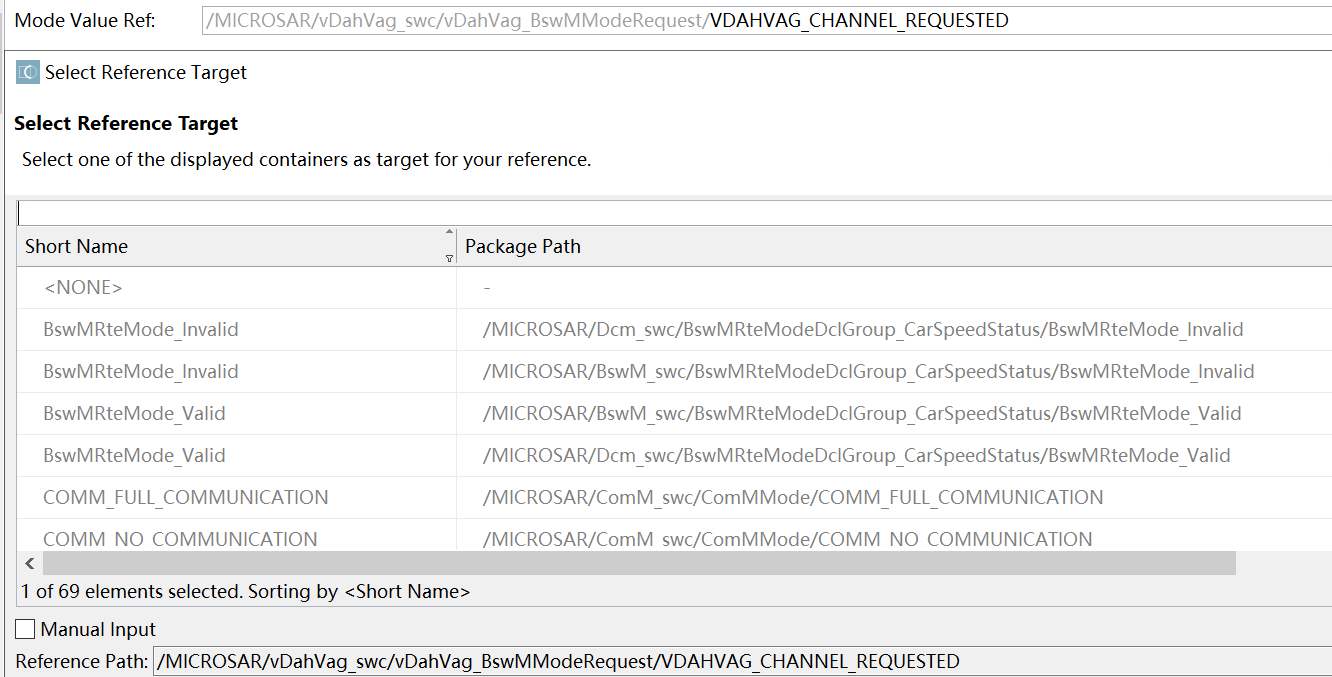Click the '1 of 69 elements selected' status text
This screenshot has width=1332, height=677.
tap(246, 591)
